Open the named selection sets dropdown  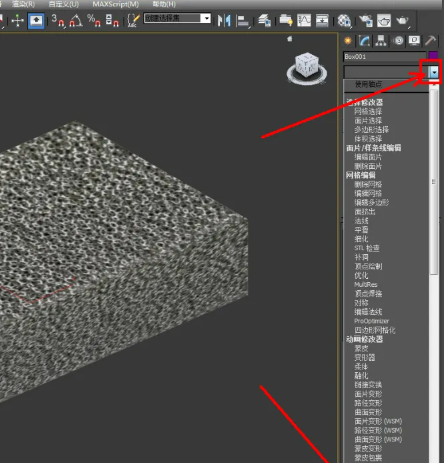pyautogui.click(x=207, y=18)
